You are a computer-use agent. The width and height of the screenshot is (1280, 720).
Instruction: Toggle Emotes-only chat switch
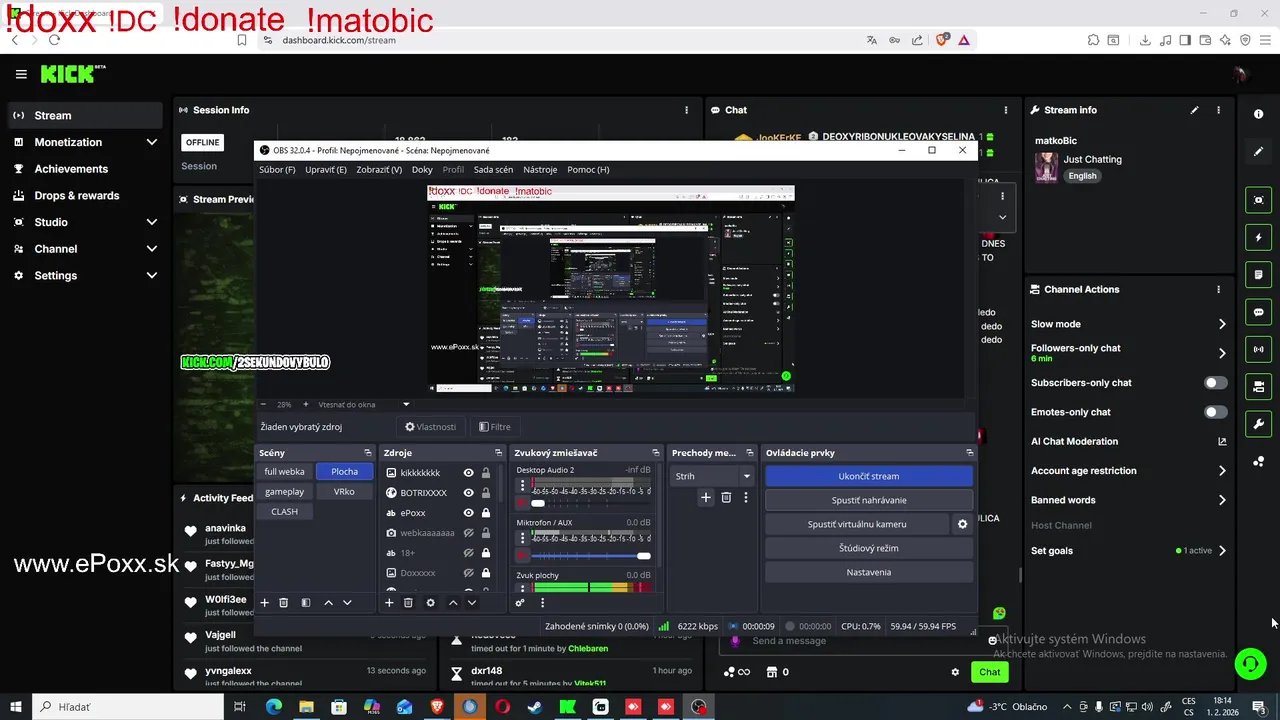click(x=1215, y=412)
